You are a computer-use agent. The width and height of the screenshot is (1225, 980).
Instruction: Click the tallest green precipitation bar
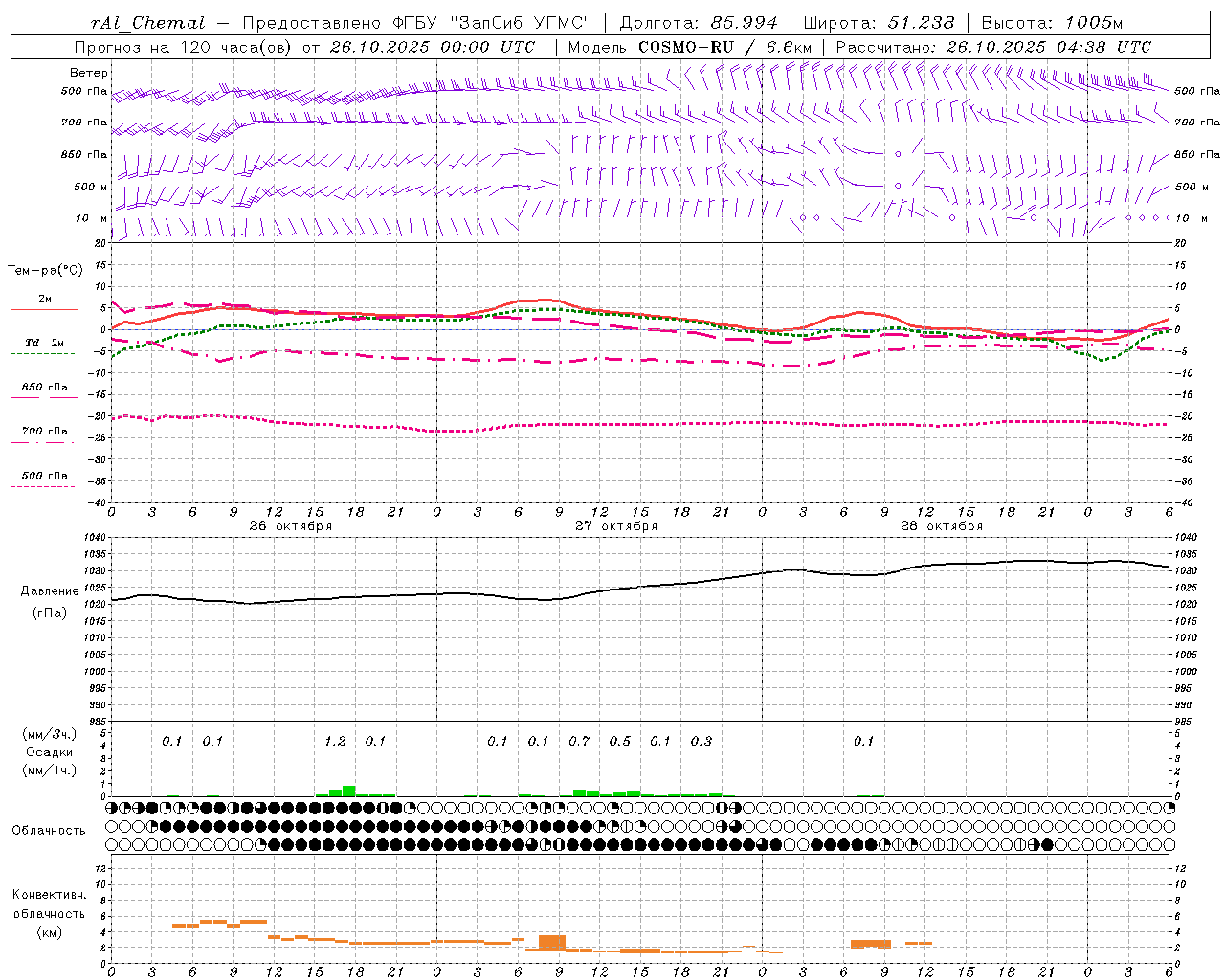tap(349, 791)
